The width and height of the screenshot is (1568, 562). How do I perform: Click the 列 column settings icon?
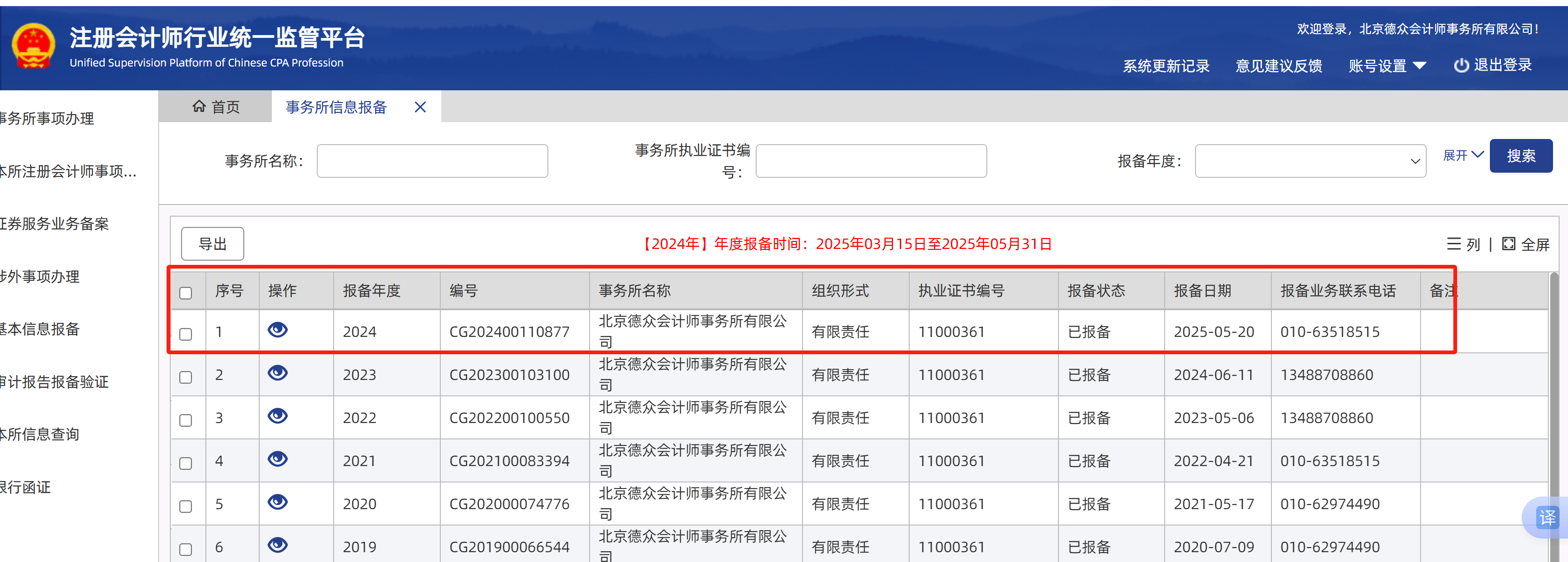pos(1454,244)
